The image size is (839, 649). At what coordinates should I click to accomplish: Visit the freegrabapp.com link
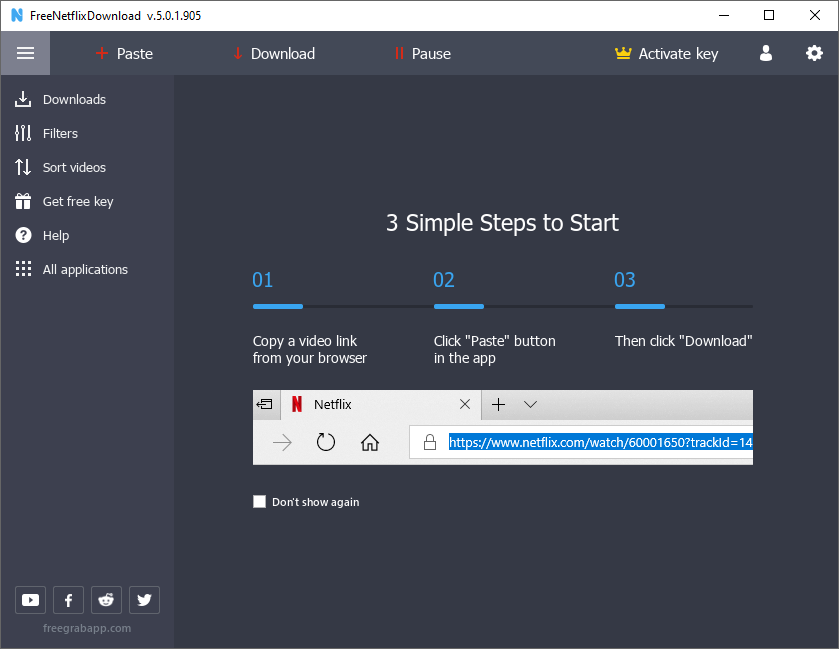coord(87,628)
